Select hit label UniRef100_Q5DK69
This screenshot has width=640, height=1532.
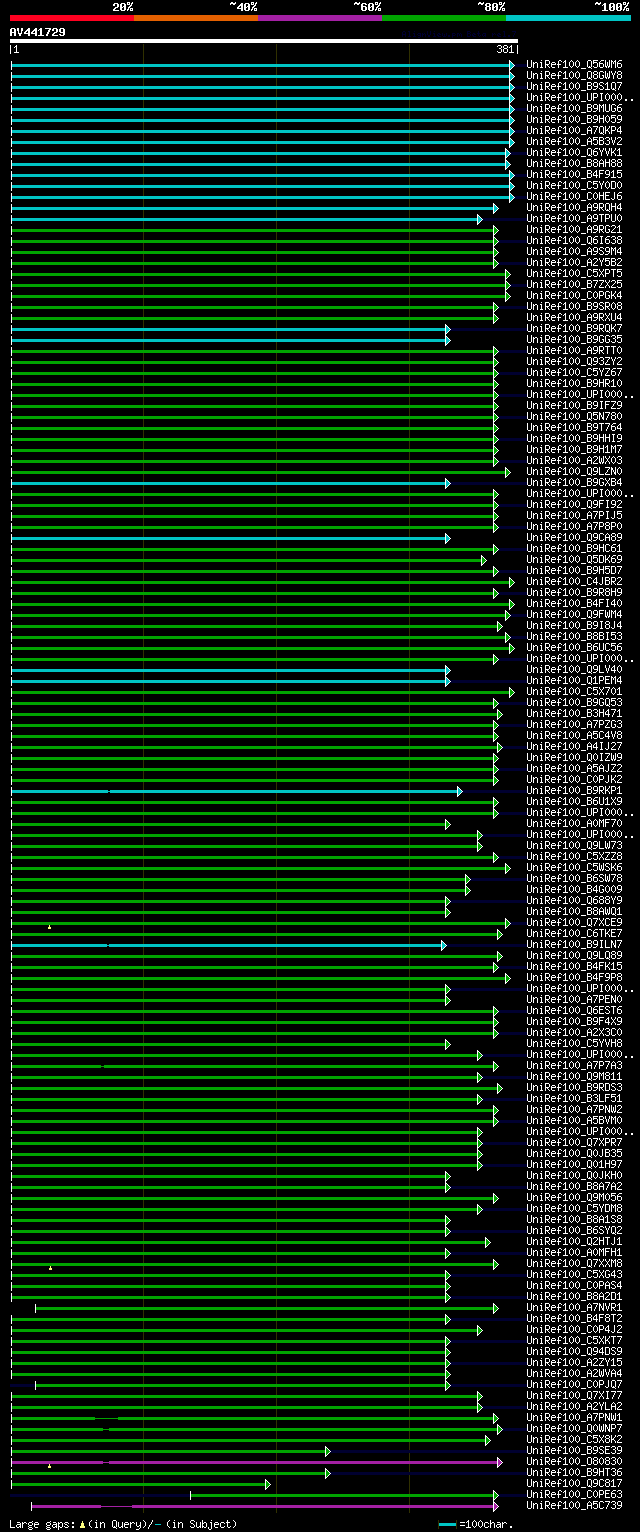click(574, 560)
